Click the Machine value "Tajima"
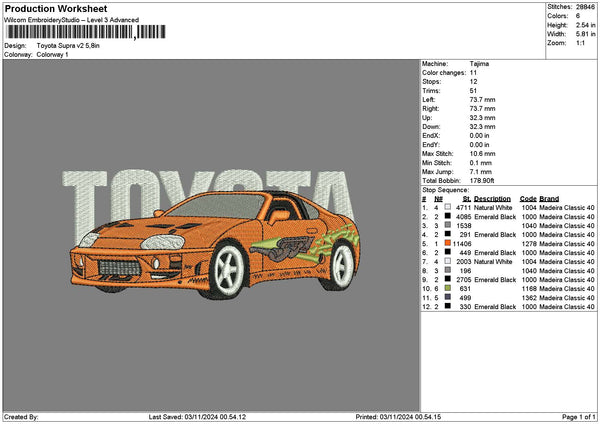 (x=479, y=64)
